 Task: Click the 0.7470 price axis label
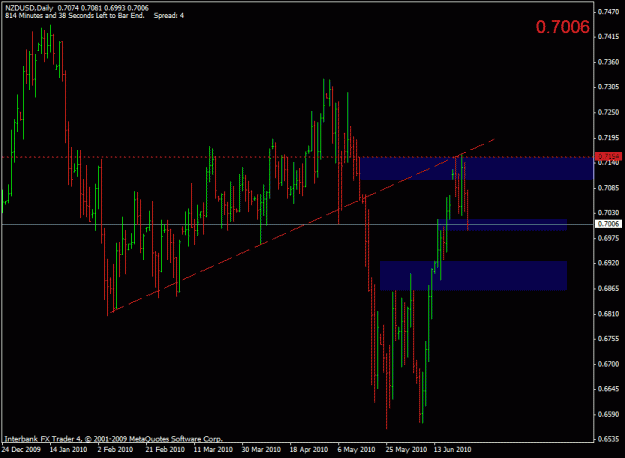point(608,12)
